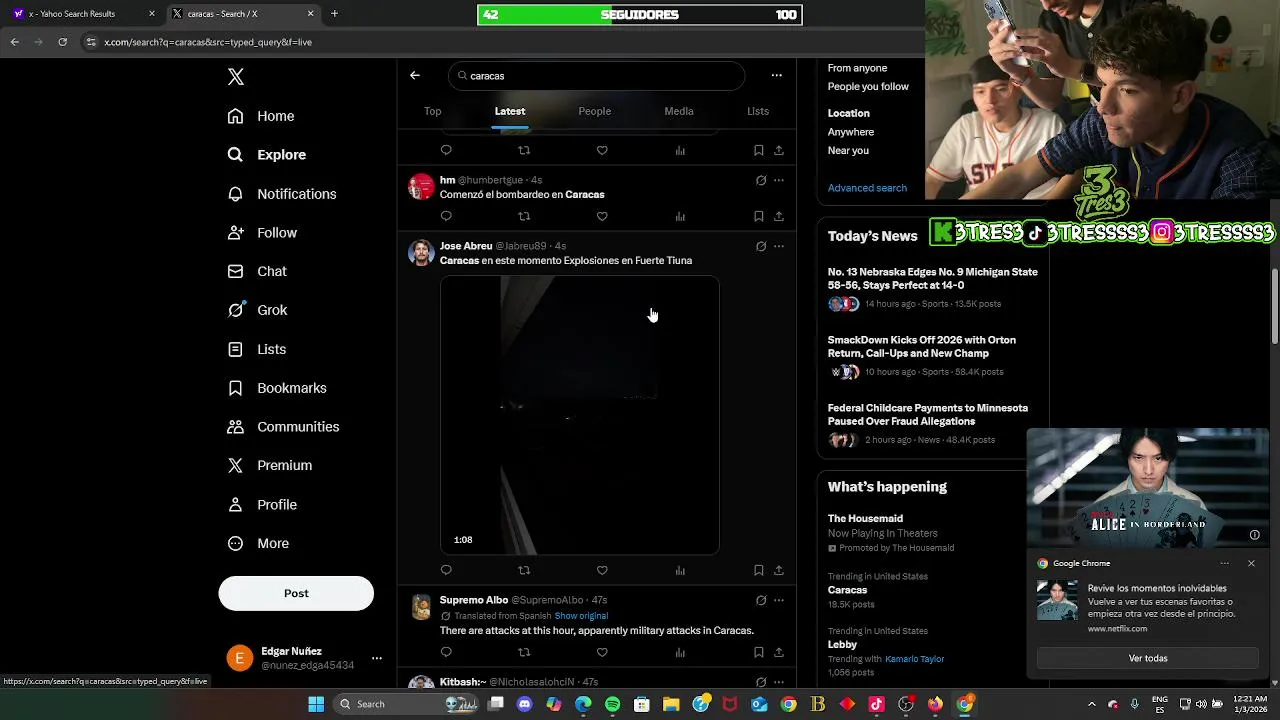Share Jose Abreu's video post

click(x=779, y=570)
